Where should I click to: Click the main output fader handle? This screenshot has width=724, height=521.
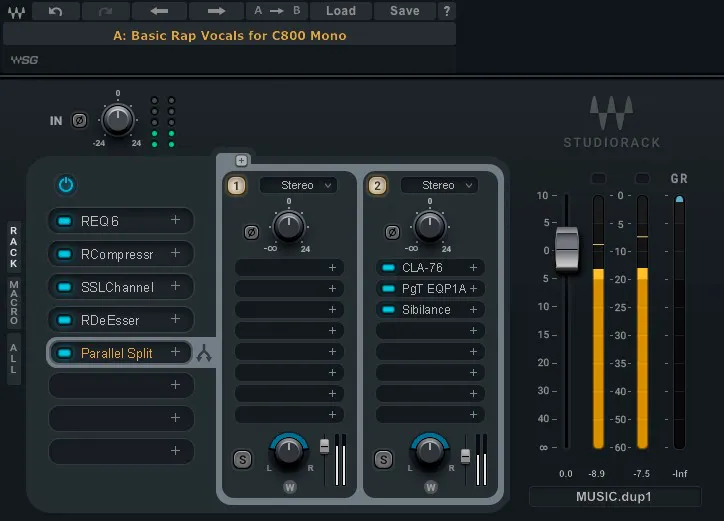[567, 248]
